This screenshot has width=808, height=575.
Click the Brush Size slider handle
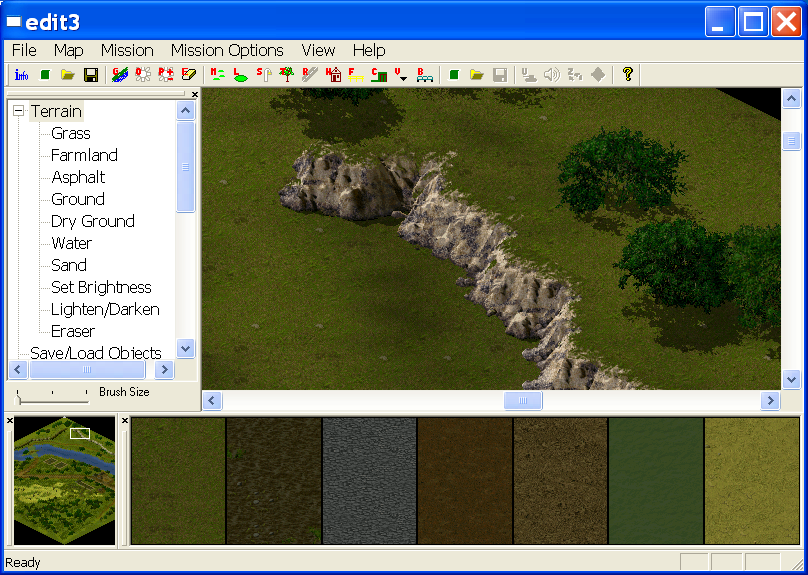18,398
